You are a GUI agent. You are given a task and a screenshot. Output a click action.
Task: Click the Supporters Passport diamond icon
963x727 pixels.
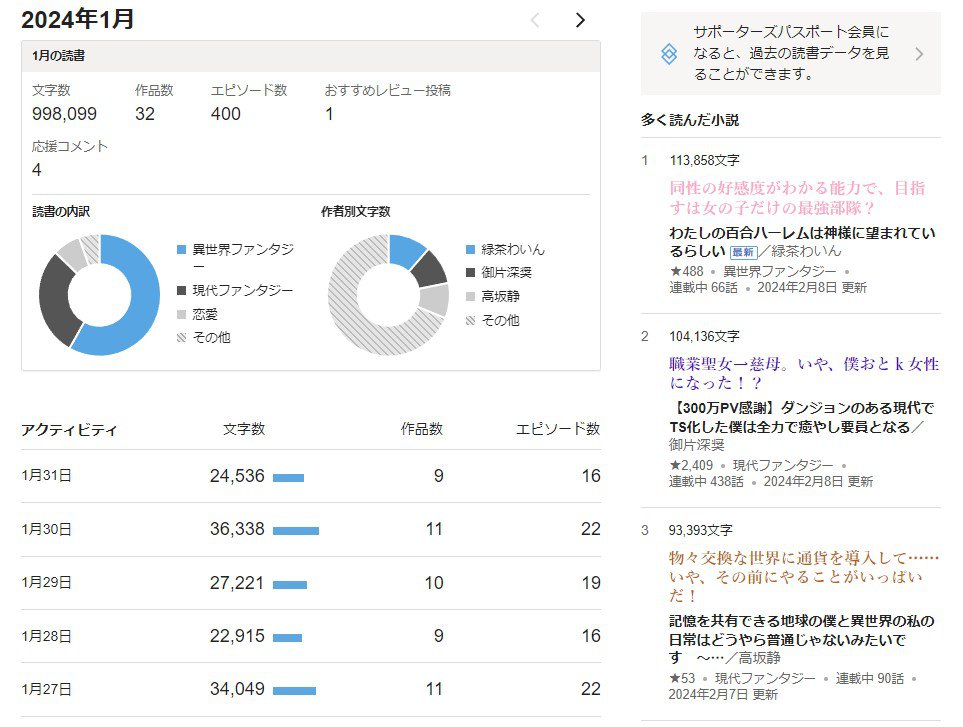coord(669,54)
